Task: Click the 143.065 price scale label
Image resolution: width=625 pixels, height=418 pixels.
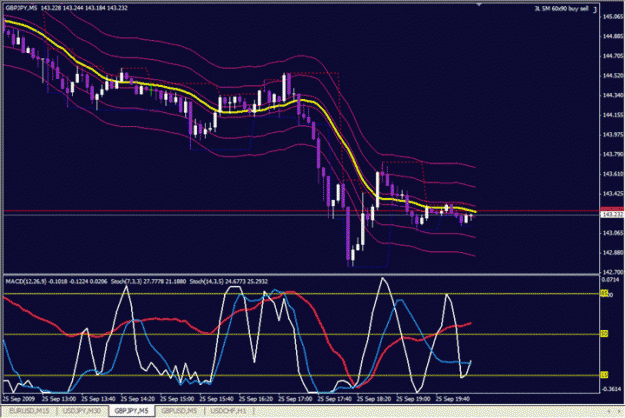Action: pyautogui.click(x=613, y=233)
